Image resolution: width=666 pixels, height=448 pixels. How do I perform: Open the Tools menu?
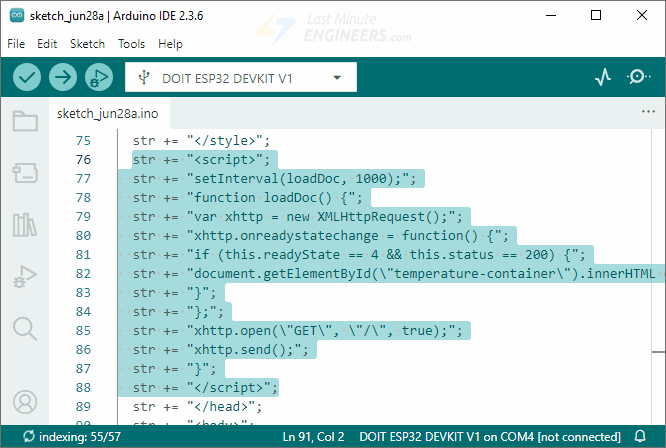pos(131,44)
